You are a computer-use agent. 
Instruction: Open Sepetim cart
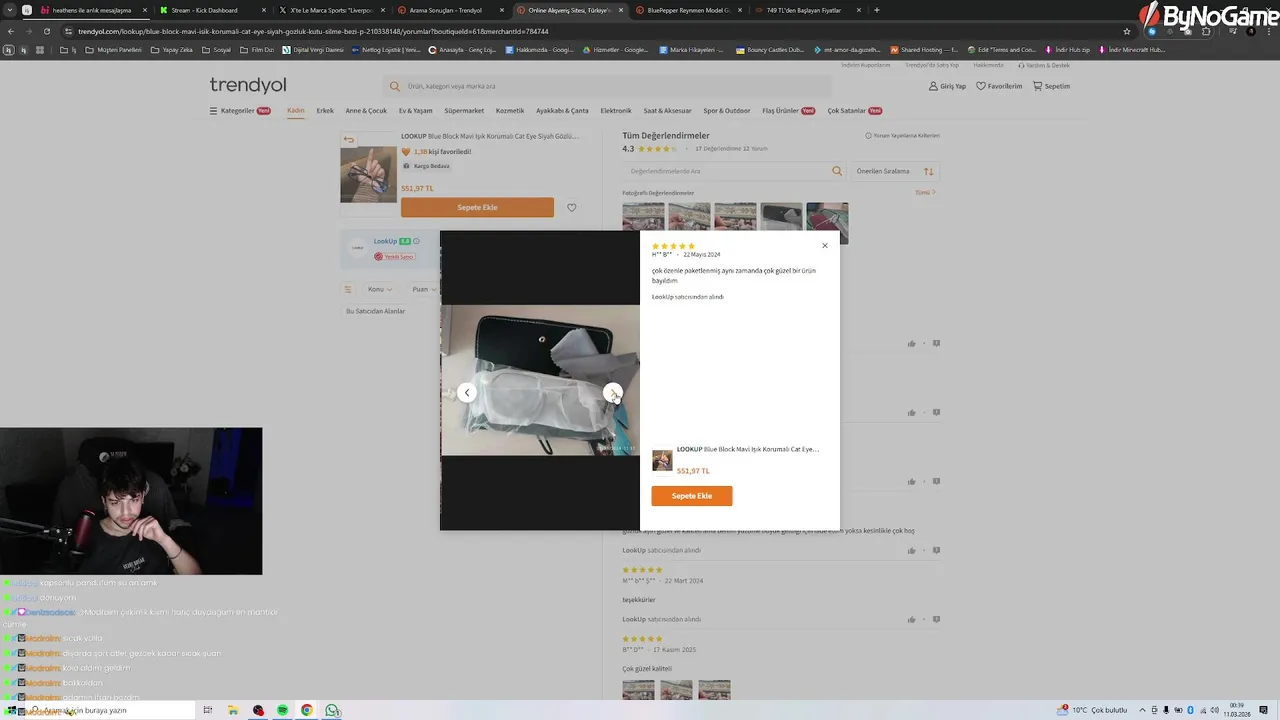[x=1051, y=86]
